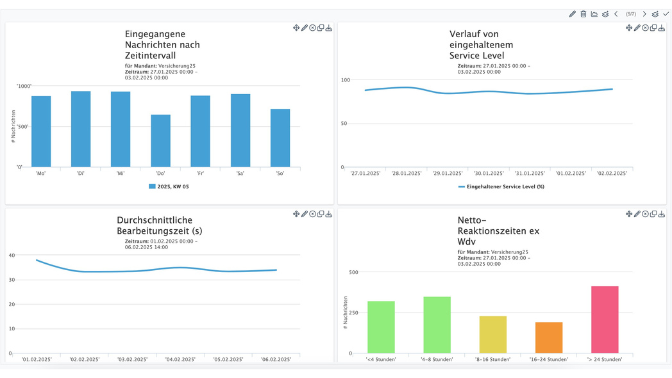Screen dimensions: 672x378
Task: Click the green '4-8 Stunden' bar
Action: 437,325
